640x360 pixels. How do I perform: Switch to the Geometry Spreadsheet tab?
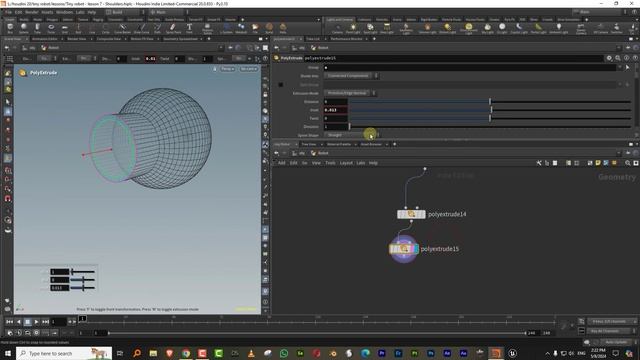180,39
